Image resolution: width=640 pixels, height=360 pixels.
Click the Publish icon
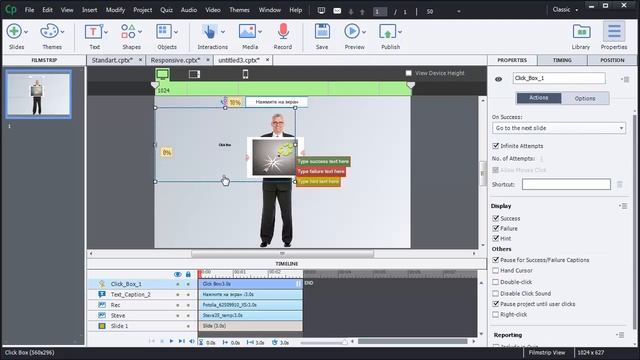387,31
